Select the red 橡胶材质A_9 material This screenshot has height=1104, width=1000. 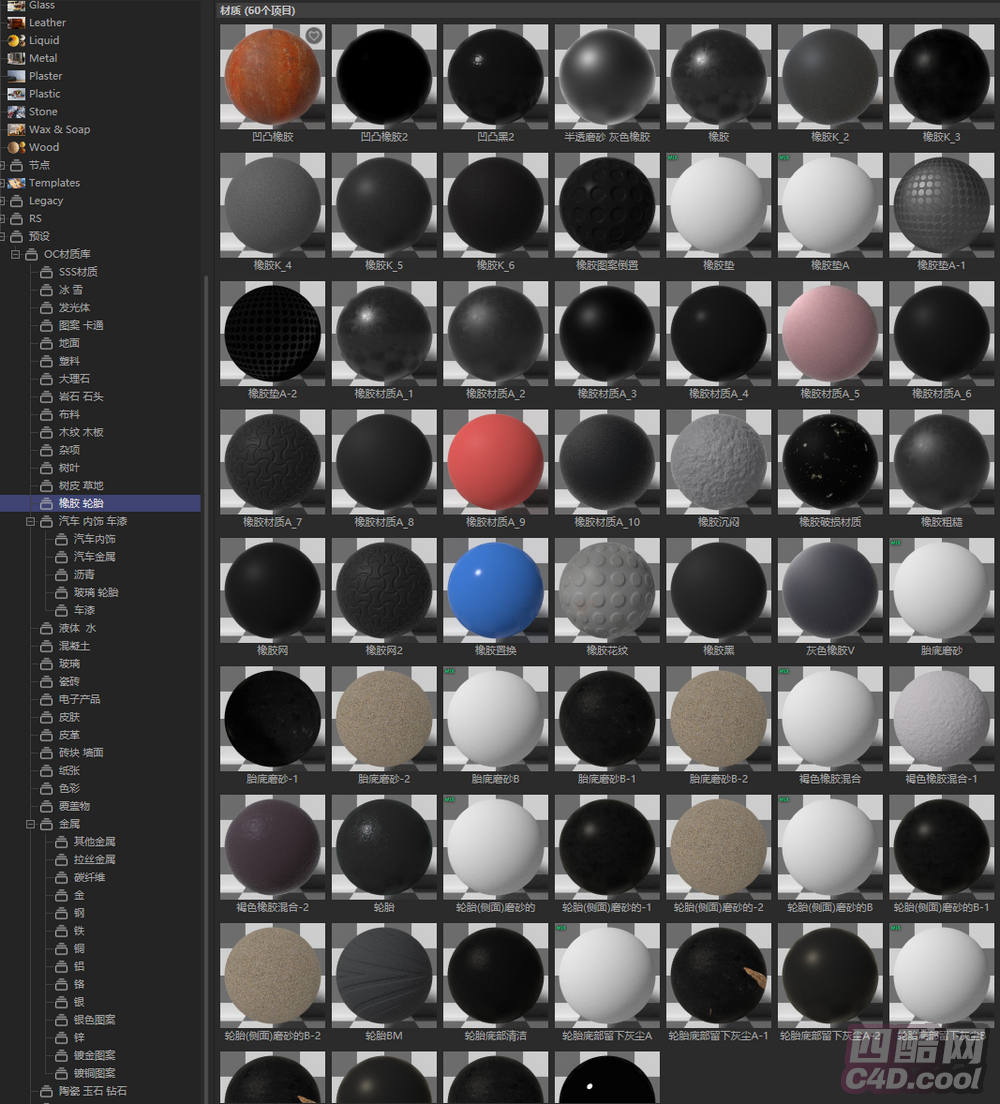point(495,462)
